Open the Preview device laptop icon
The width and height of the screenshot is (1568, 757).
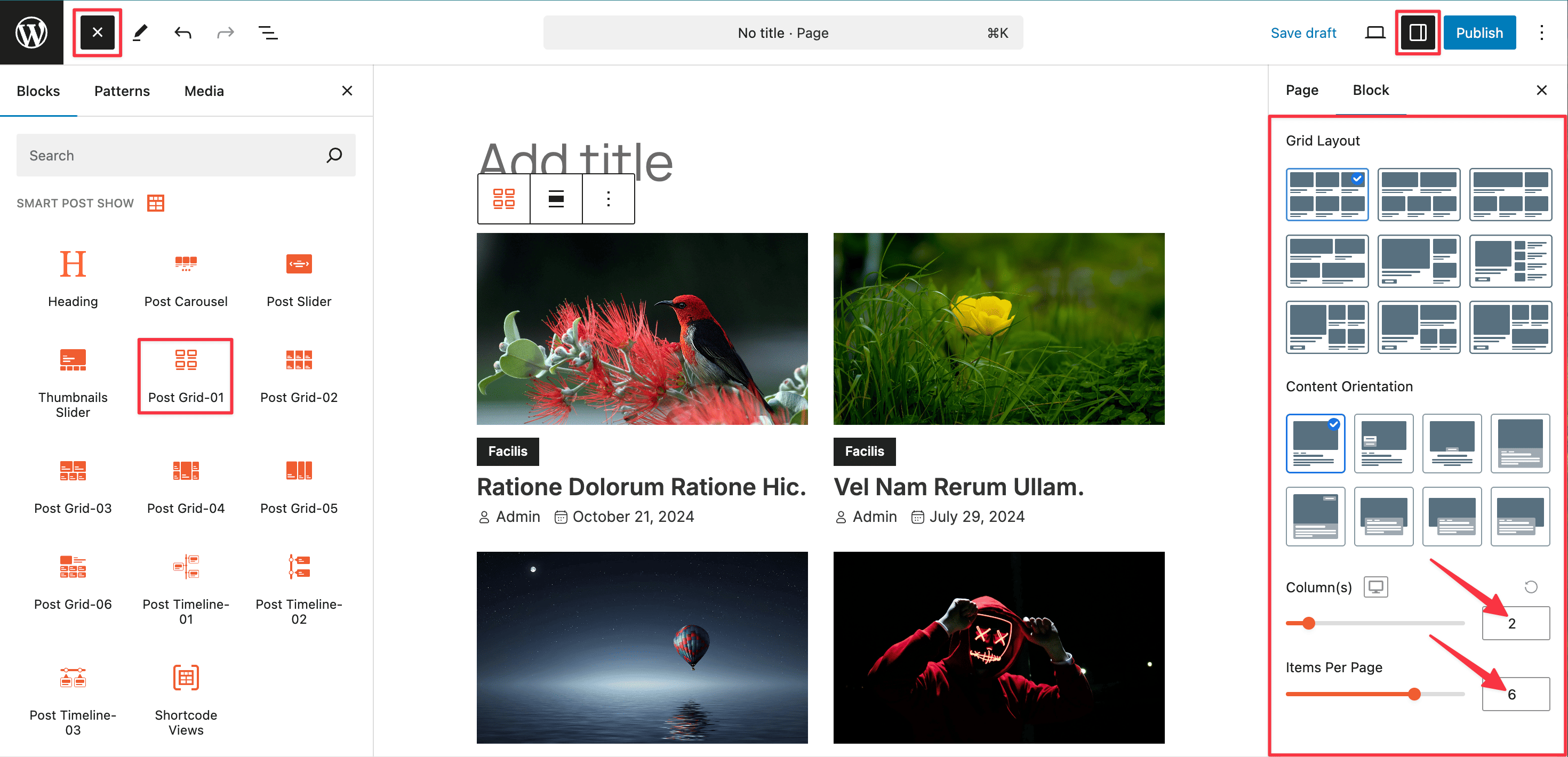coord(1374,33)
